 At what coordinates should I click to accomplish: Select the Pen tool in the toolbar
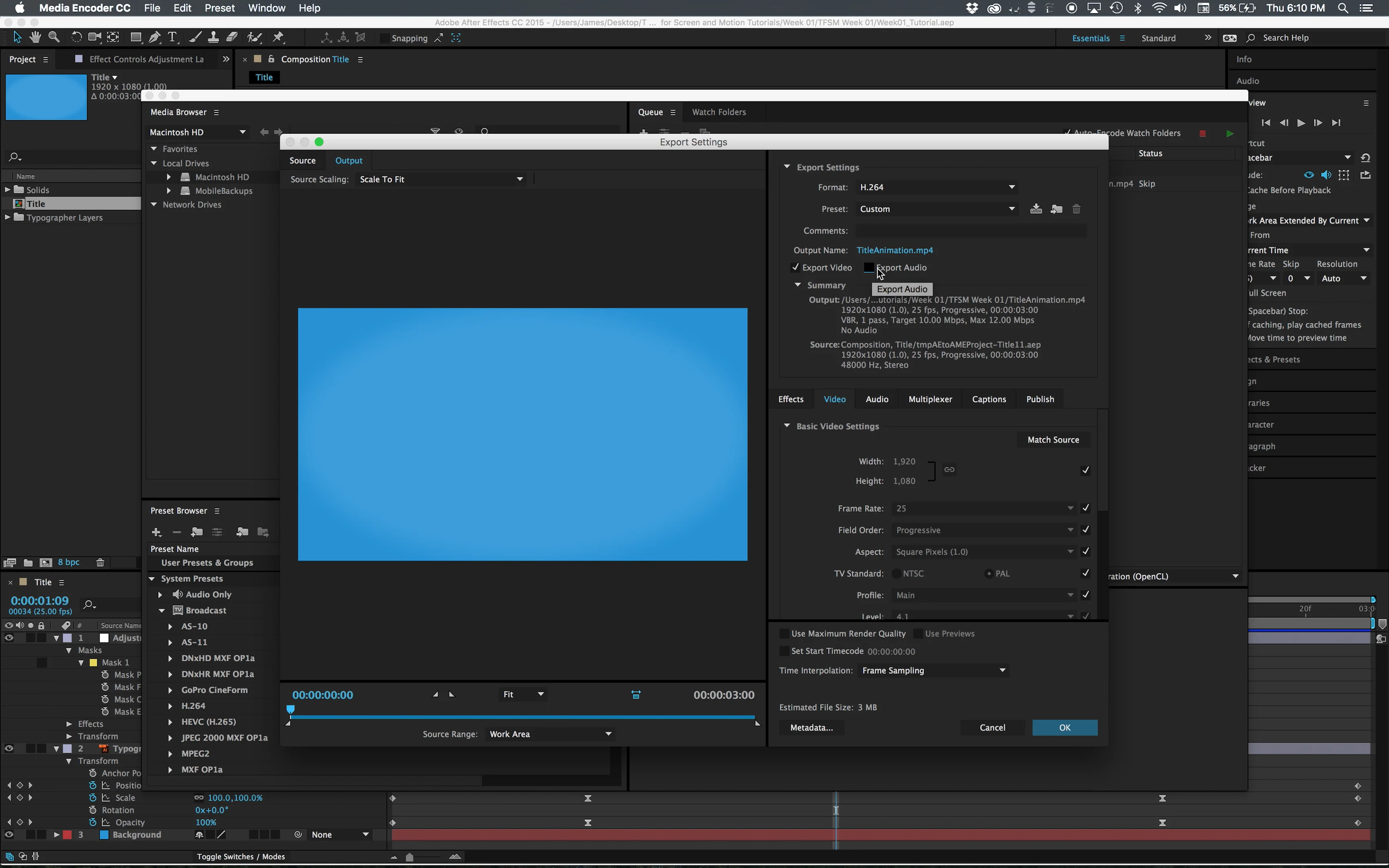[154, 37]
